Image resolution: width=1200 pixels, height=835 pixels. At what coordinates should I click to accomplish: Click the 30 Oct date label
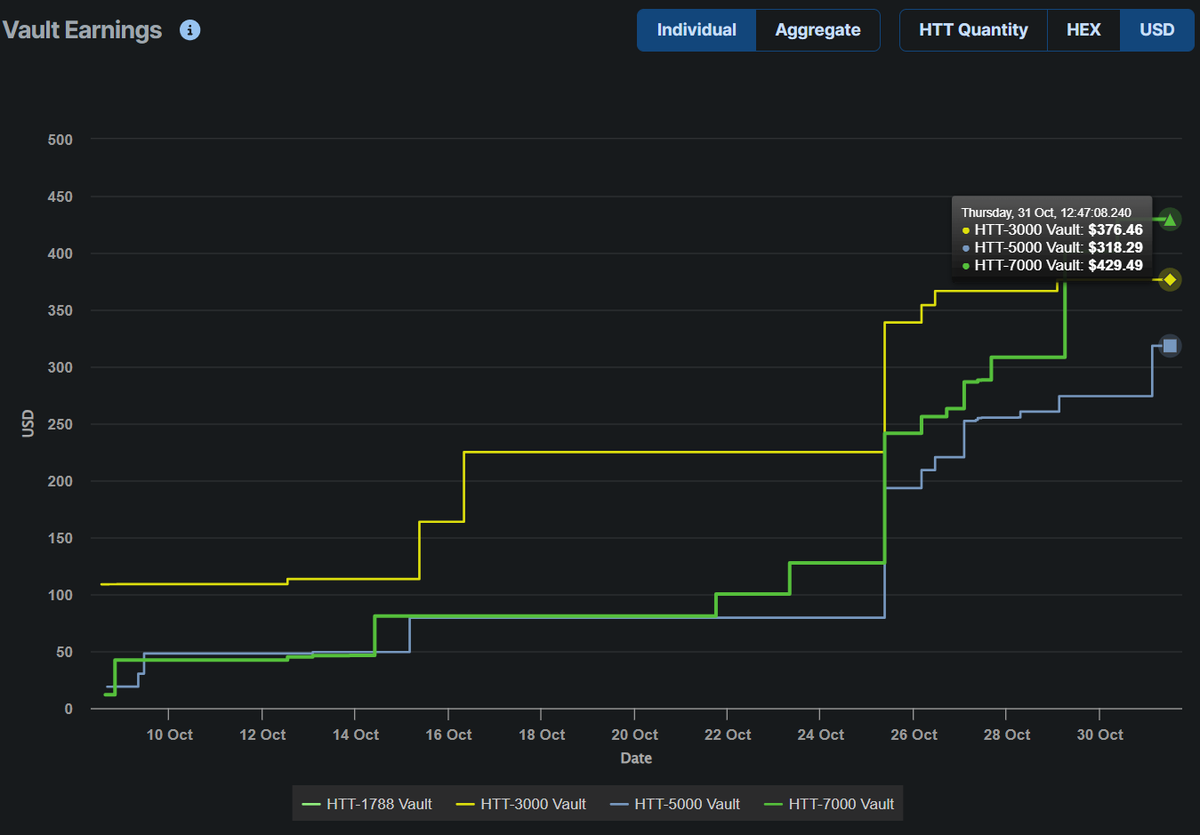point(1099,735)
